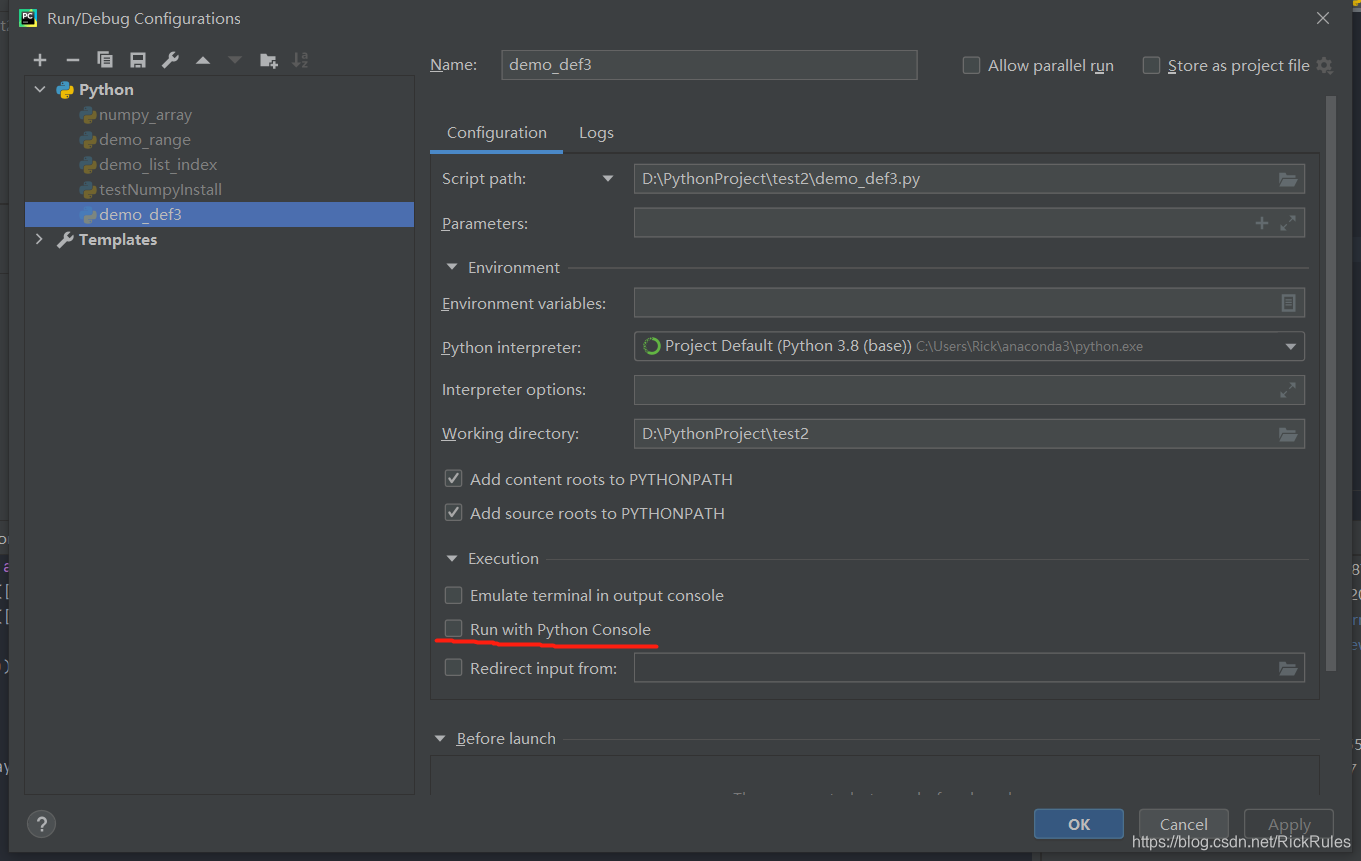Toggle Allow parallel run checkbox
Image resolution: width=1361 pixels, height=861 pixels.
pos(971,66)
